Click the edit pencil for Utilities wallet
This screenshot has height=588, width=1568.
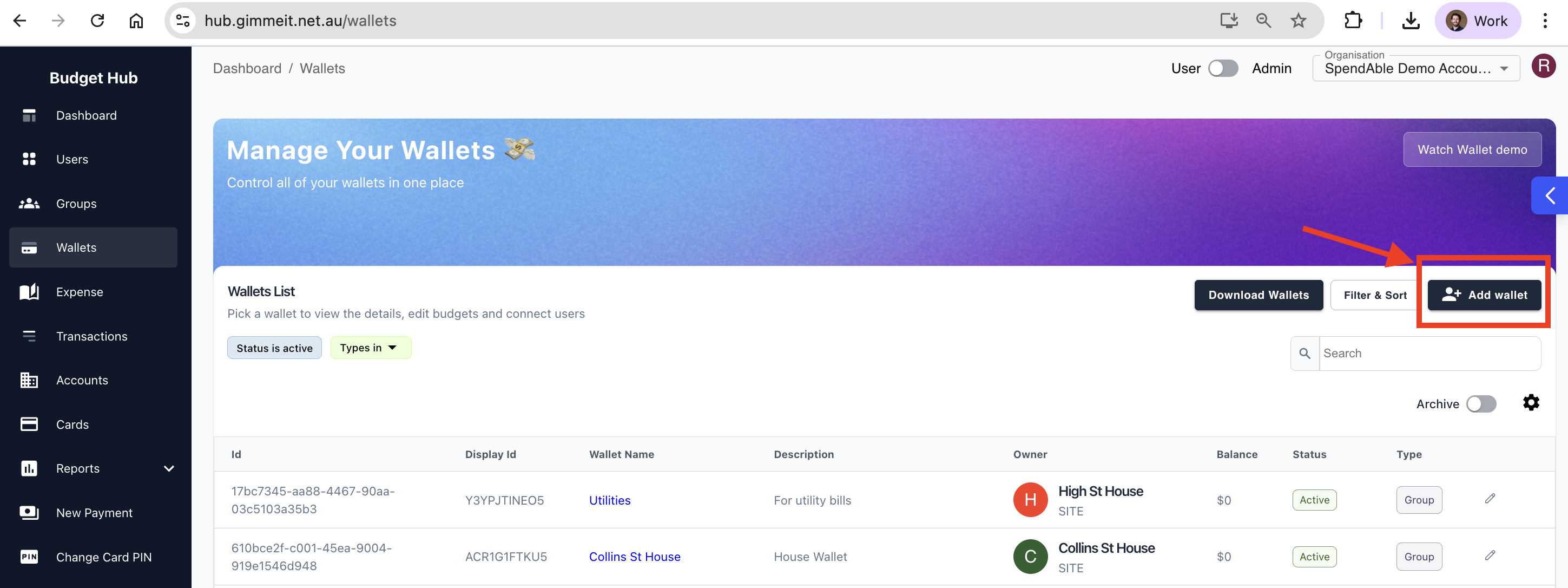[x=1490, y=499]
